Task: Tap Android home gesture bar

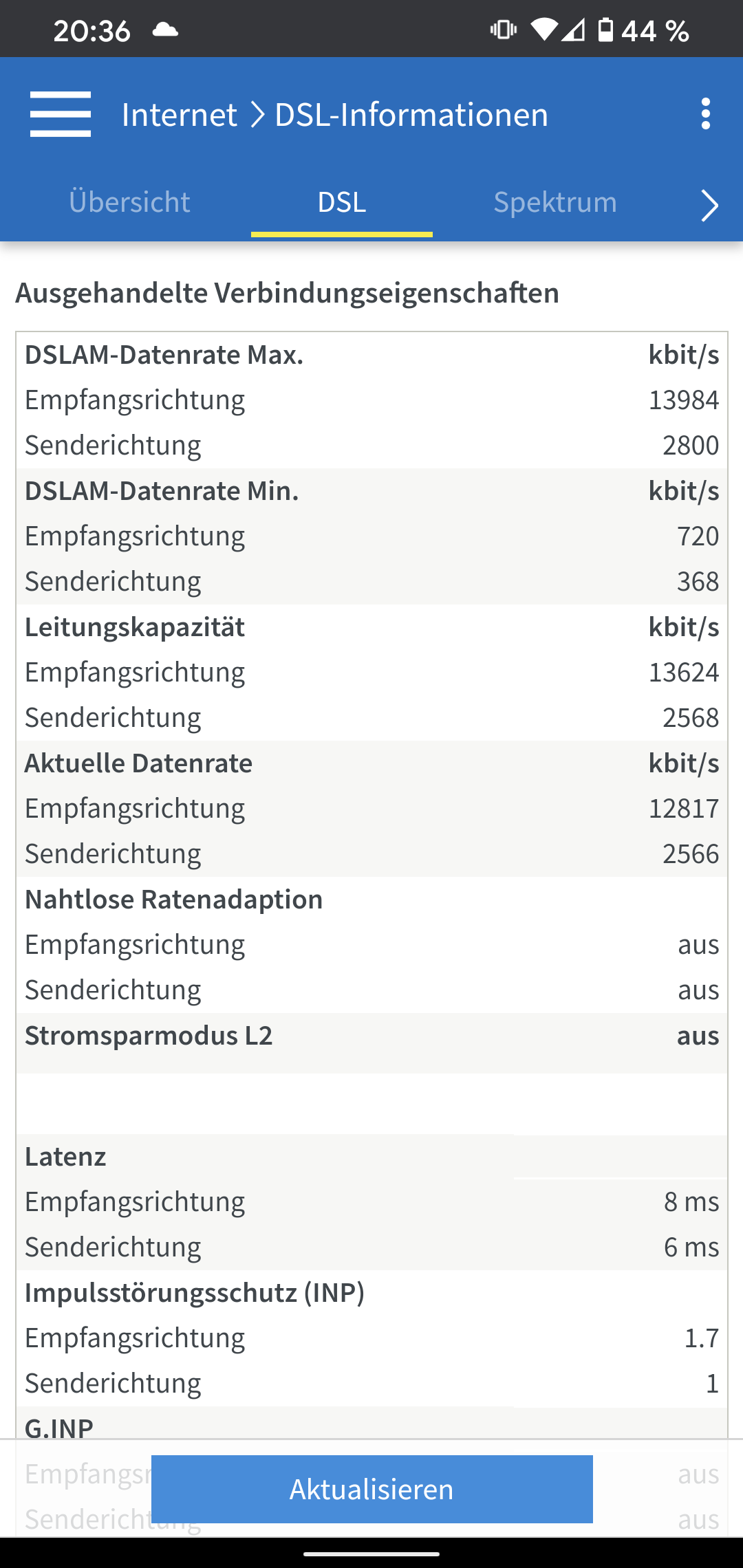Action: point(371,1553)
